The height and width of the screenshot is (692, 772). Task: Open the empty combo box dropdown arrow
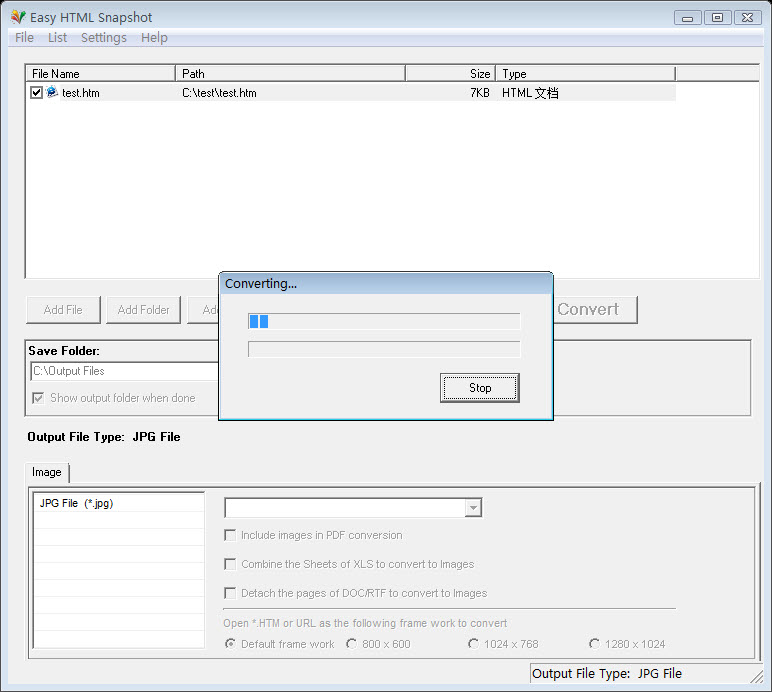(473, 507)
